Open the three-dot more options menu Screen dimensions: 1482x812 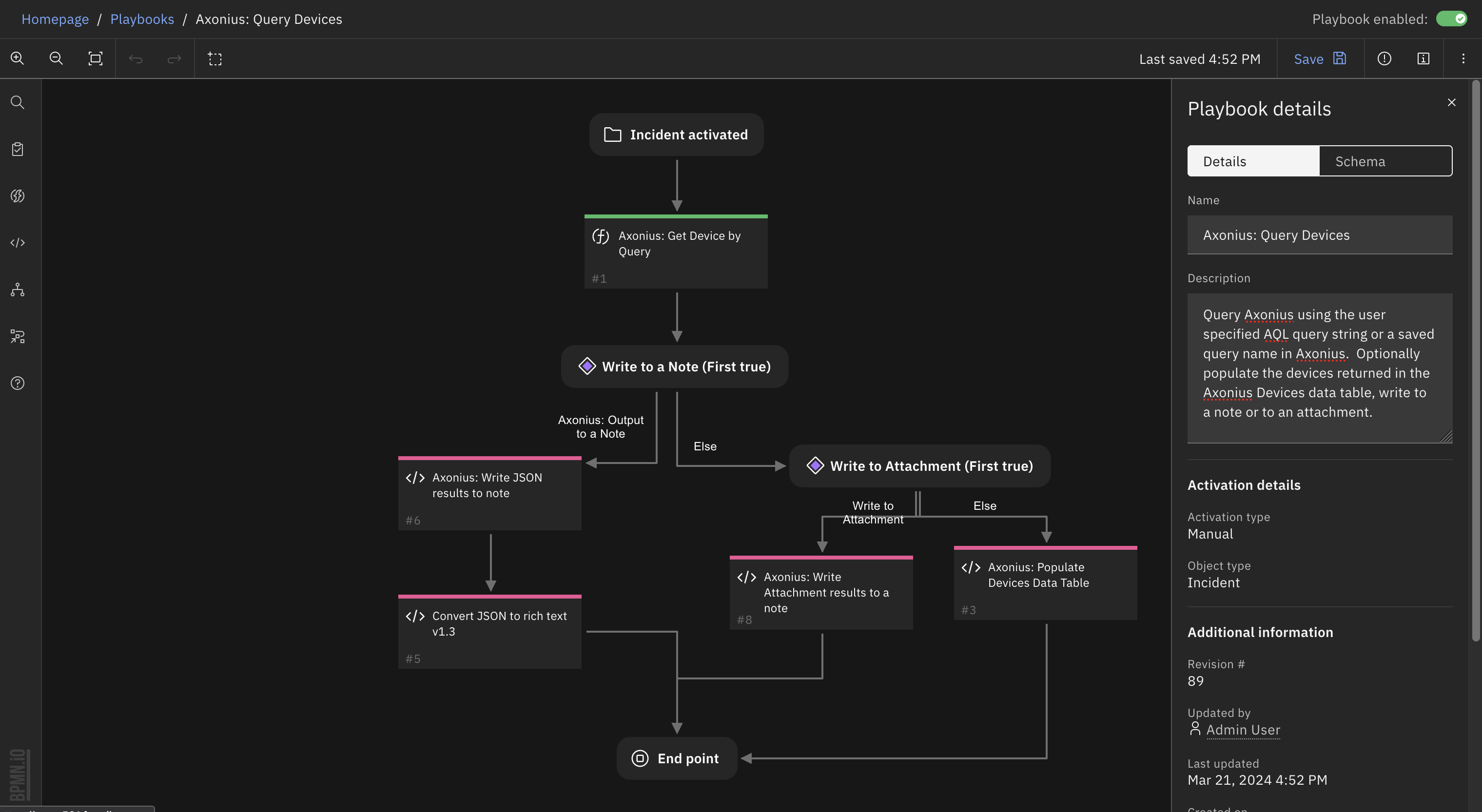click(x=1463, y=58)
